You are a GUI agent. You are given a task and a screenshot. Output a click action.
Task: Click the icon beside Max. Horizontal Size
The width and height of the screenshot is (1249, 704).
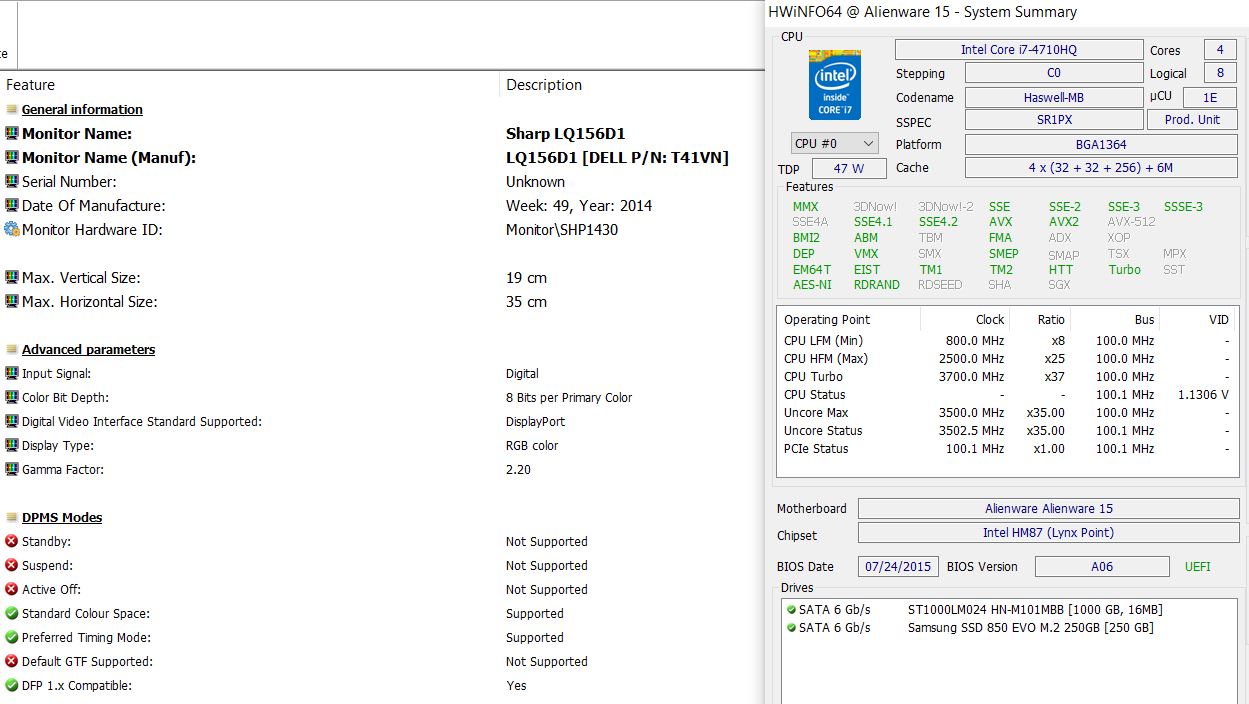[12, 302]
